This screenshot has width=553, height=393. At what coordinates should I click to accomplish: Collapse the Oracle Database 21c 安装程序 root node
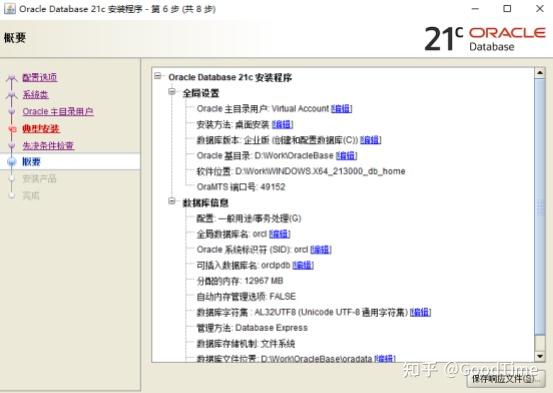(158, 76)
